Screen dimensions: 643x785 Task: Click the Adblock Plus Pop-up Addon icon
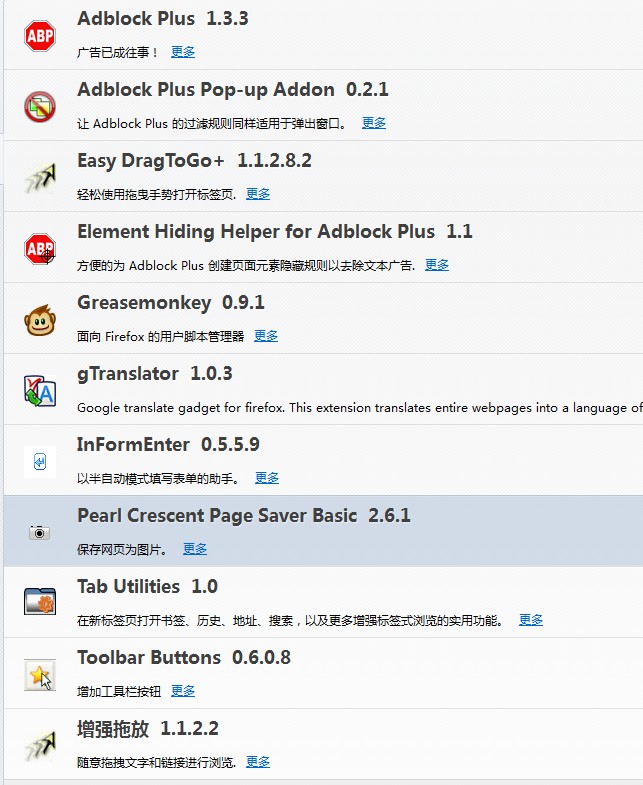coord(40,107)
